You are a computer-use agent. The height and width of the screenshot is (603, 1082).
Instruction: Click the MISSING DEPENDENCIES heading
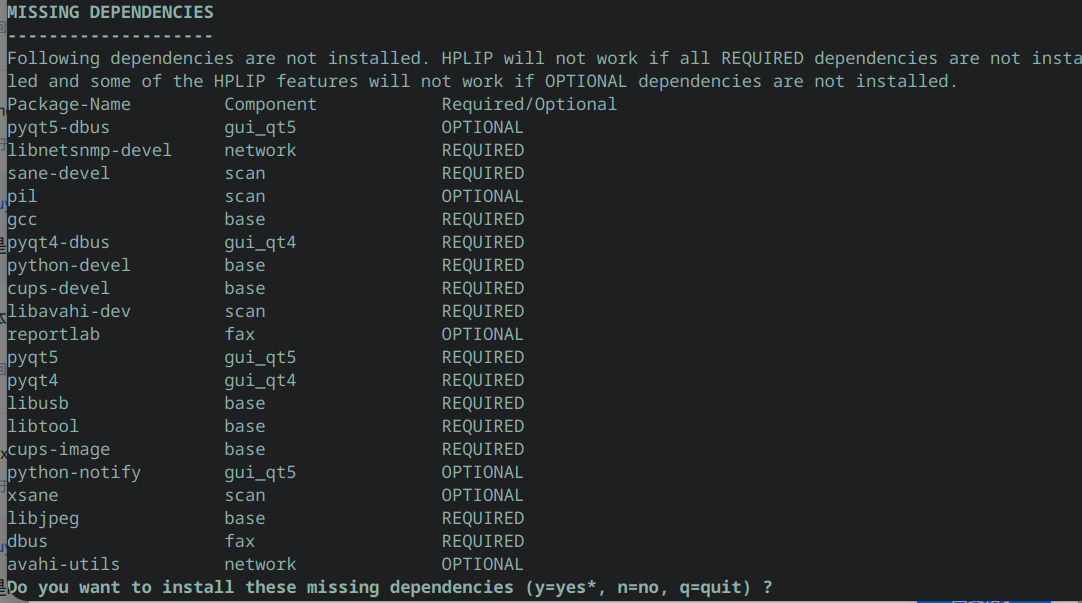point(110,13)
